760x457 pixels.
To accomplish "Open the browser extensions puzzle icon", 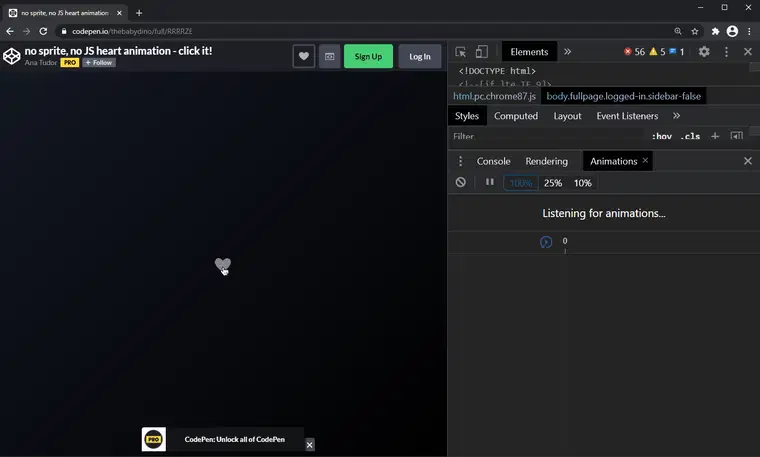I will point(715,31).
